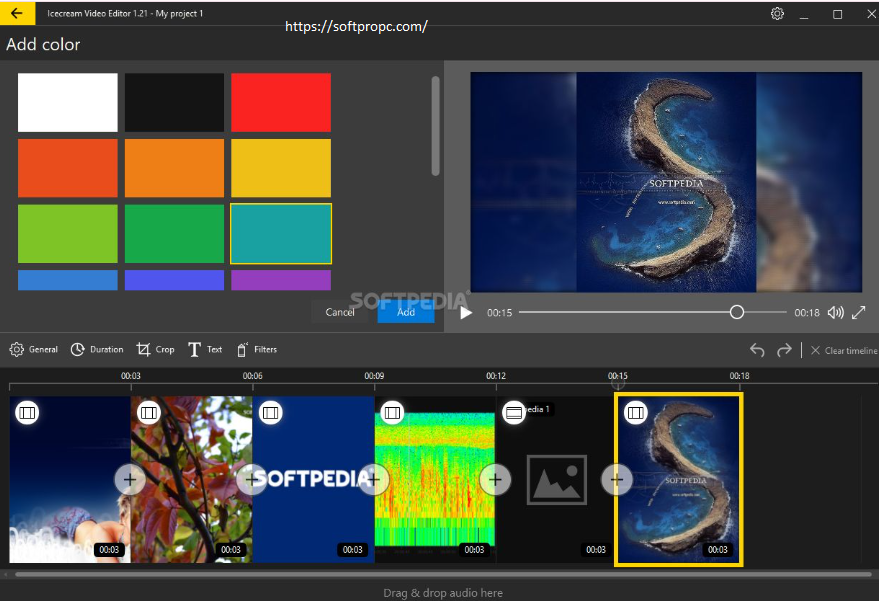
Task: Pick the white color swatch
Action: pos(68,103)
